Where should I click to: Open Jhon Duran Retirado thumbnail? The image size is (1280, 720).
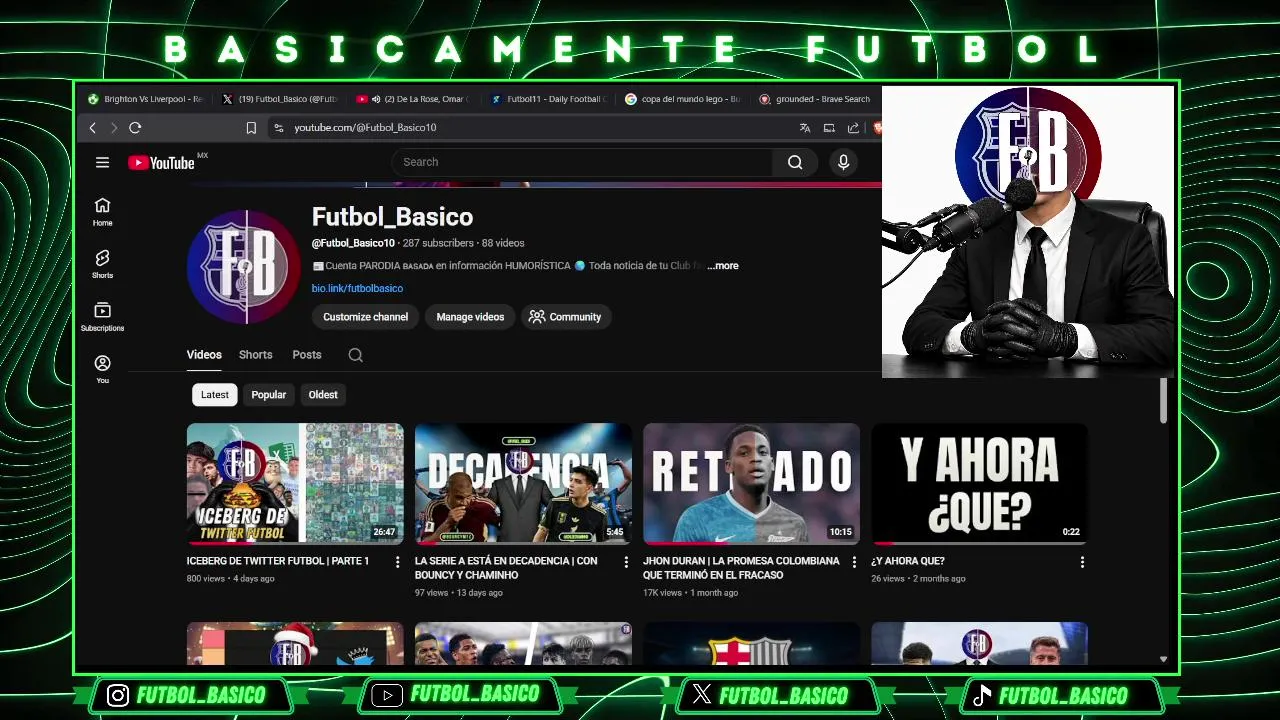coord(751,483)
